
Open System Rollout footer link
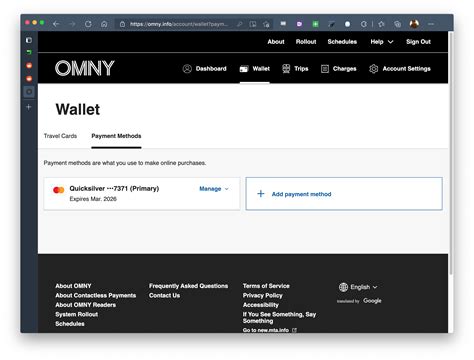point(77,314)
